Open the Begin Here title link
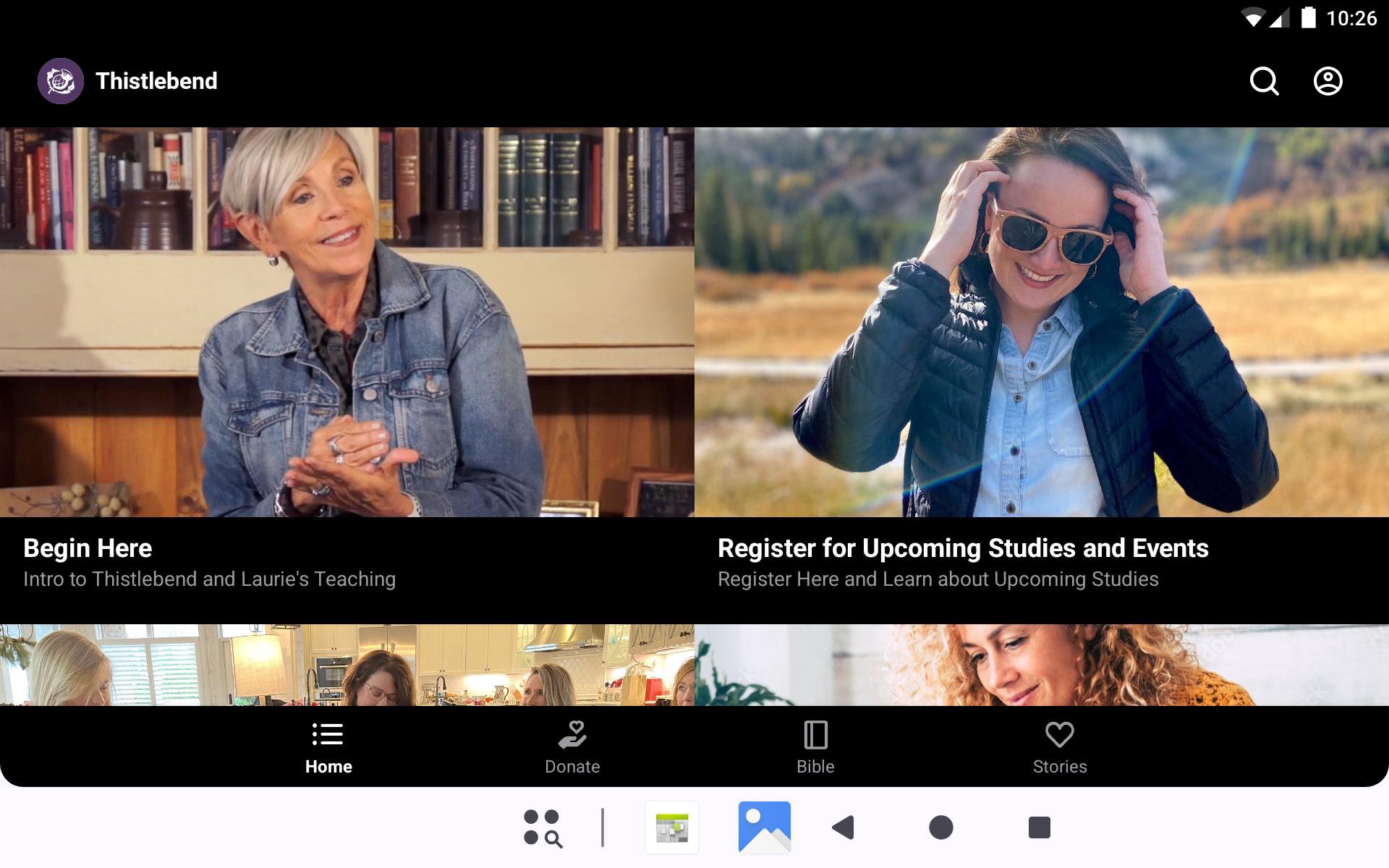The width and height of the screenshot is (1389, 868). click(x=88, y=548)
